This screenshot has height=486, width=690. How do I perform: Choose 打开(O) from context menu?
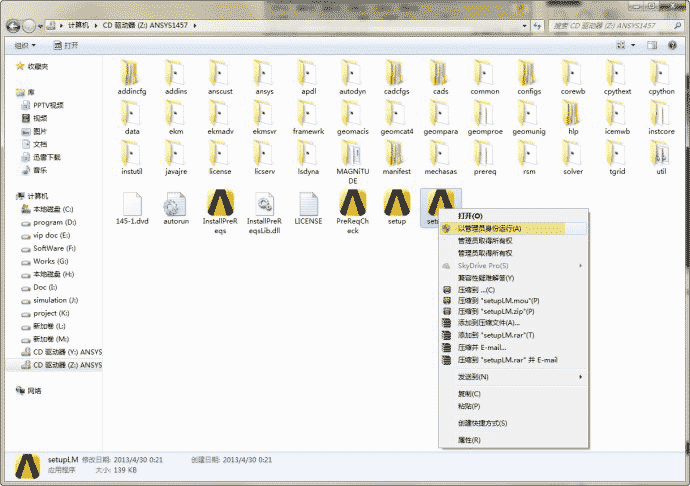514,216
